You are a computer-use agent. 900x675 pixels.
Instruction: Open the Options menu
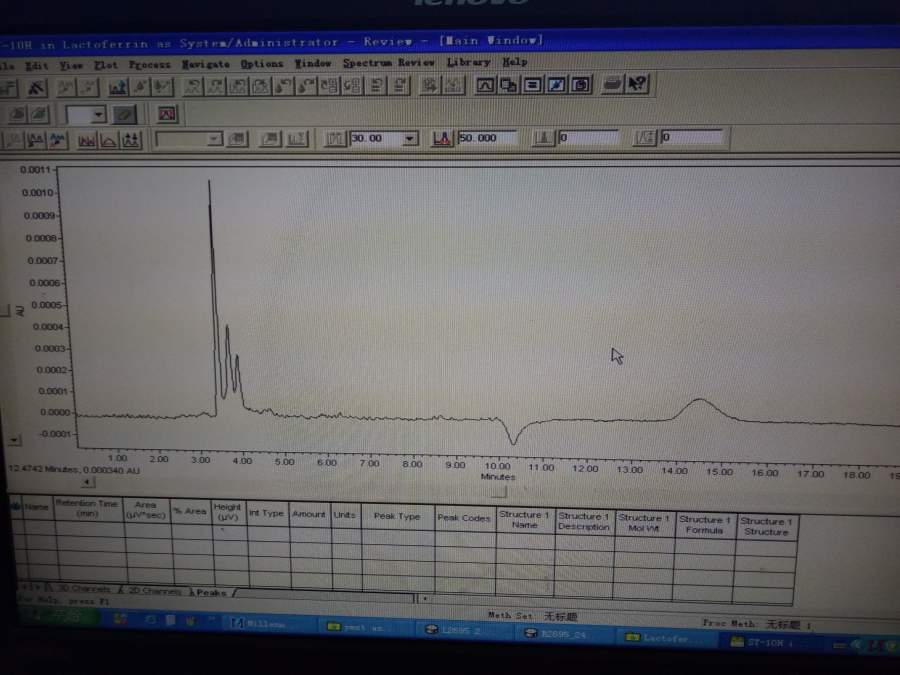coord(262,63)
